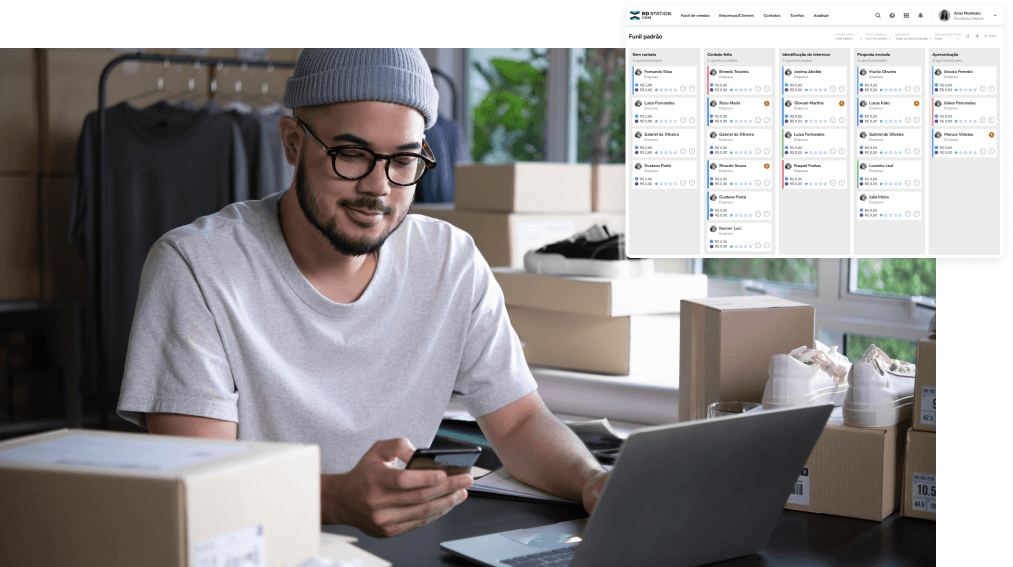Image resolution: width=1013 pixels, height=567 pixels.
Task: Open the Lucas Kato opportunity card
Action: 889,112
